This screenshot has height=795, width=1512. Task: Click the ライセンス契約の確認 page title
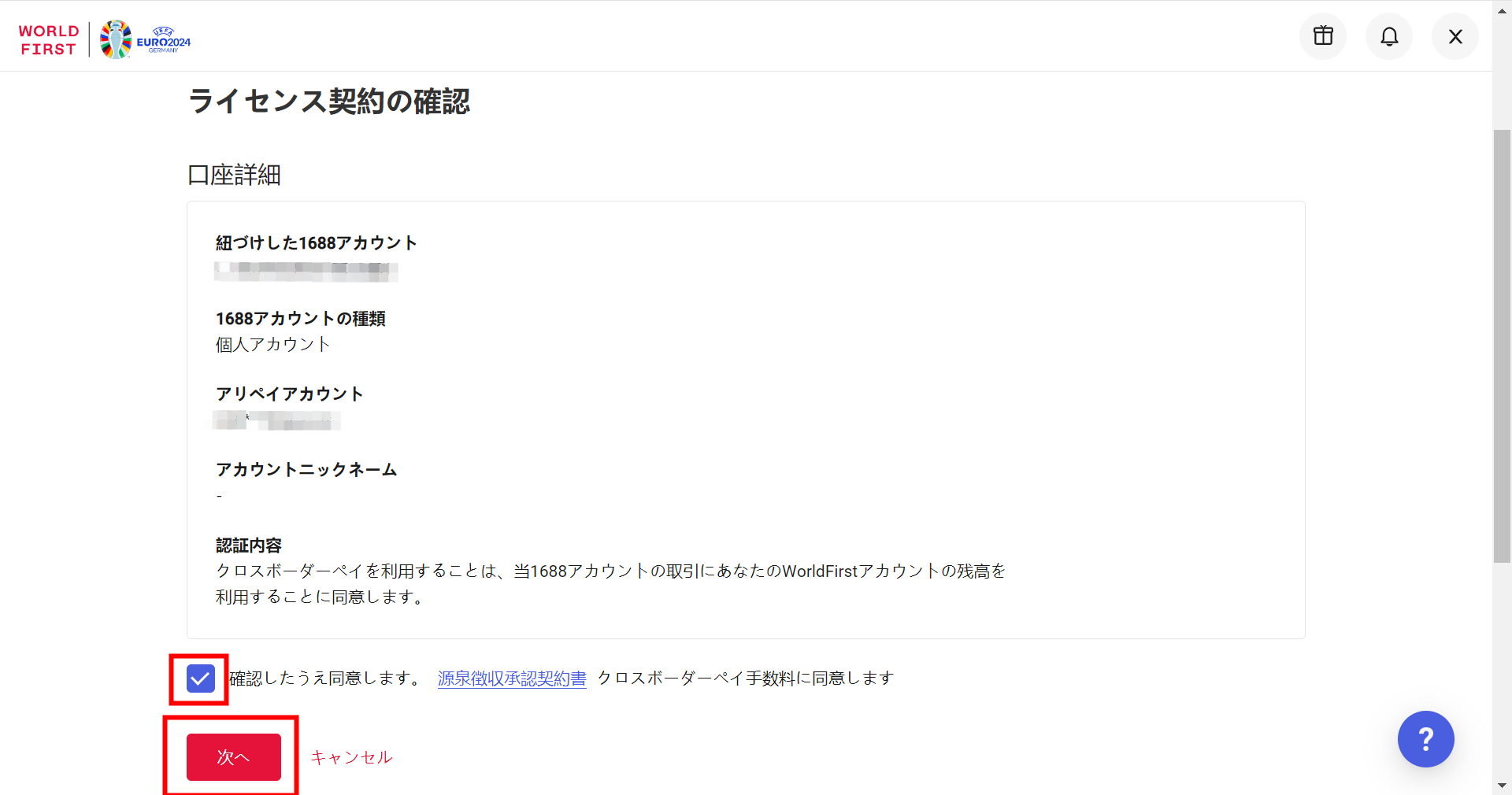click(328, 102)
